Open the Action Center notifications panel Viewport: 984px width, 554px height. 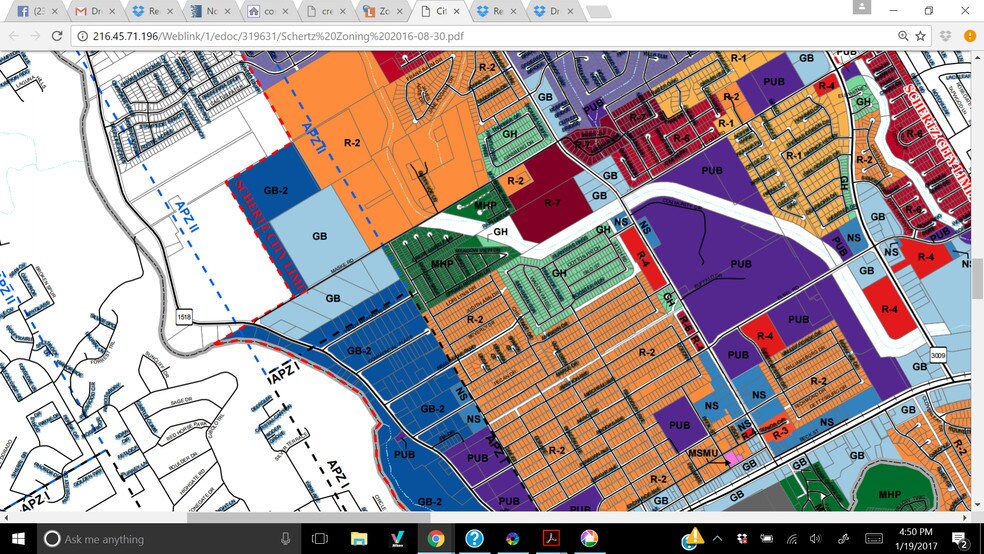[960, 540]
